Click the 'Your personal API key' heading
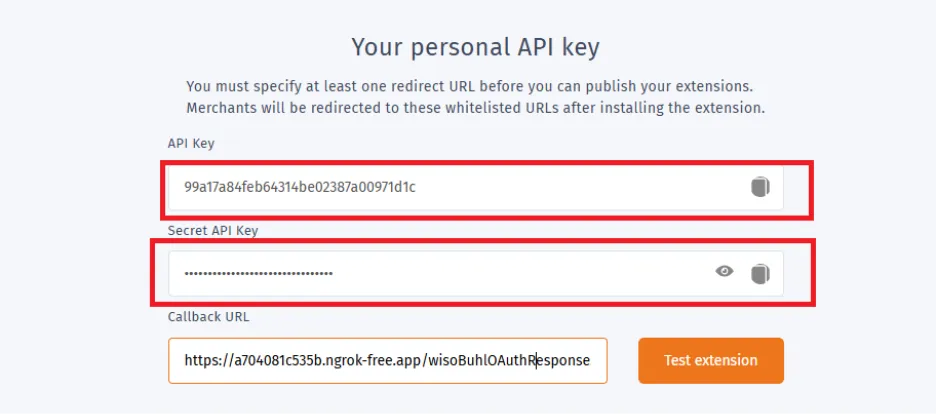The height and width of the screenshot is (414, 936). [x=475, y=47]
